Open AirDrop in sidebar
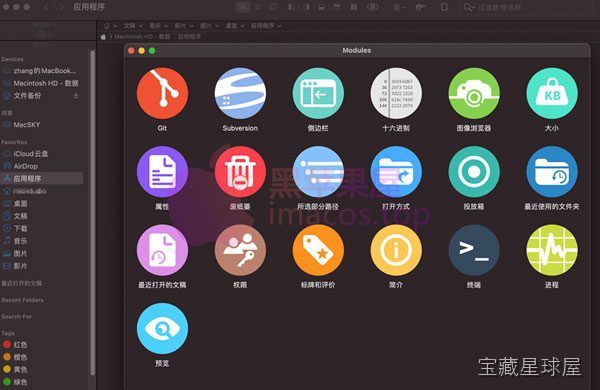 (x=21, y=166)
